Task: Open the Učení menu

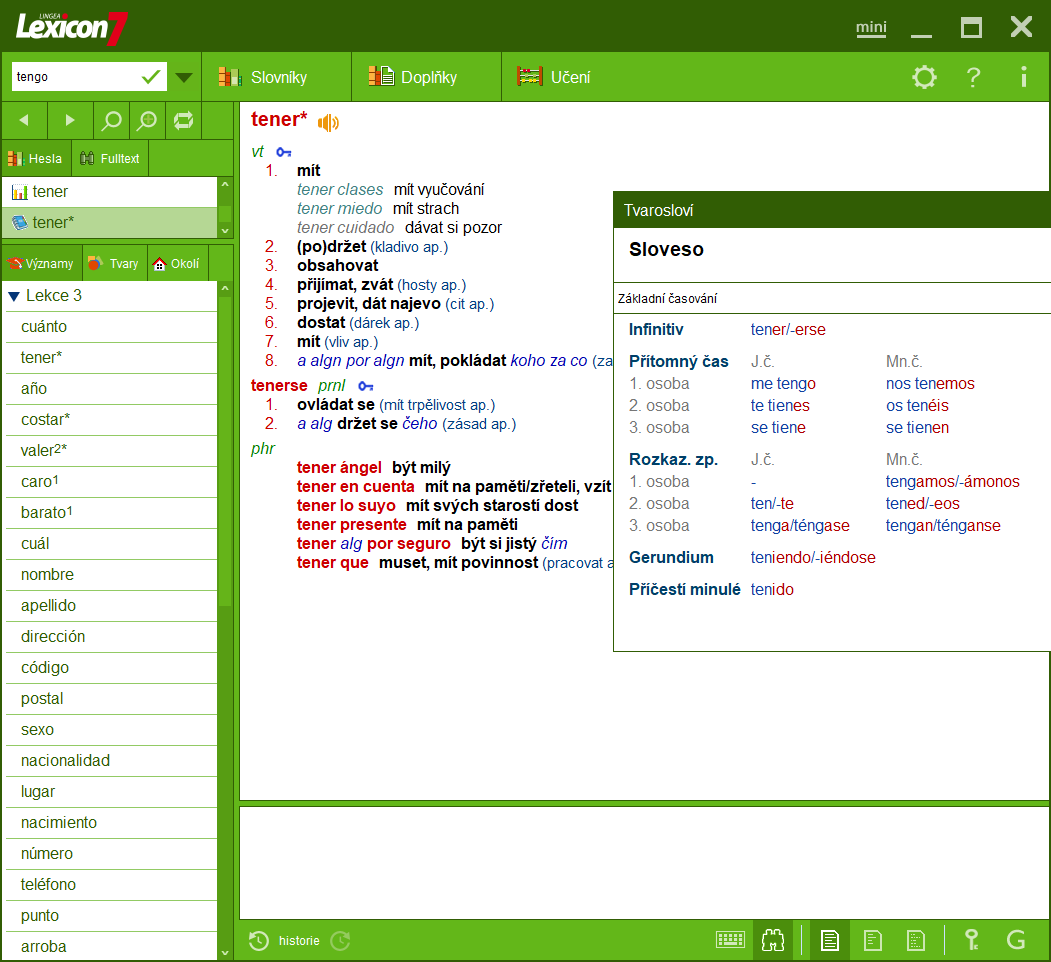Action: pos(554,77)
